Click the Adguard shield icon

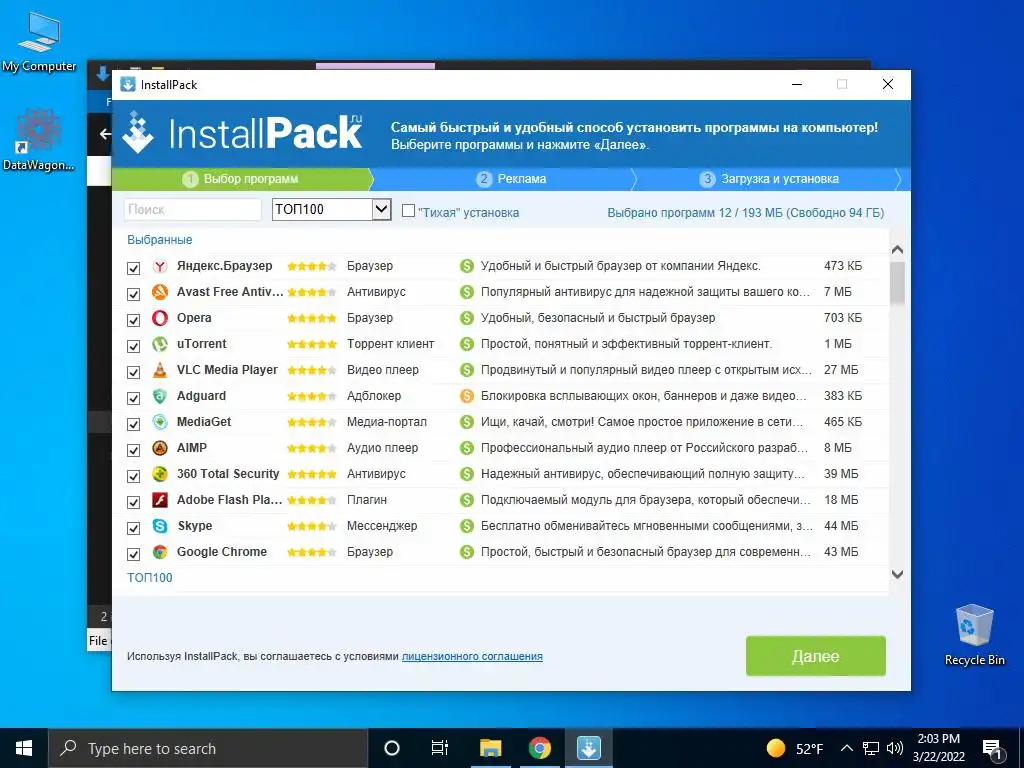pyautogui.click(x=160, y=396)
